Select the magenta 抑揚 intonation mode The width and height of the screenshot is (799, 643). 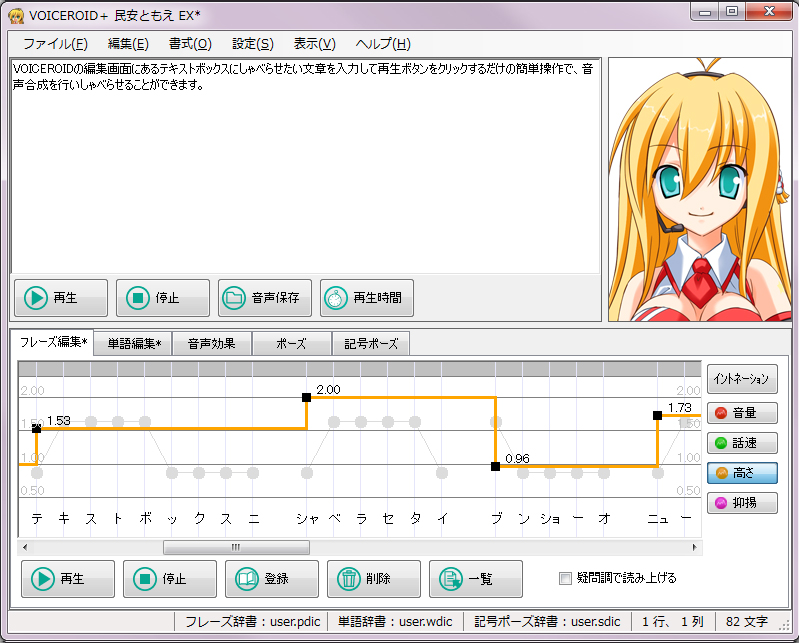pos(742,503)
